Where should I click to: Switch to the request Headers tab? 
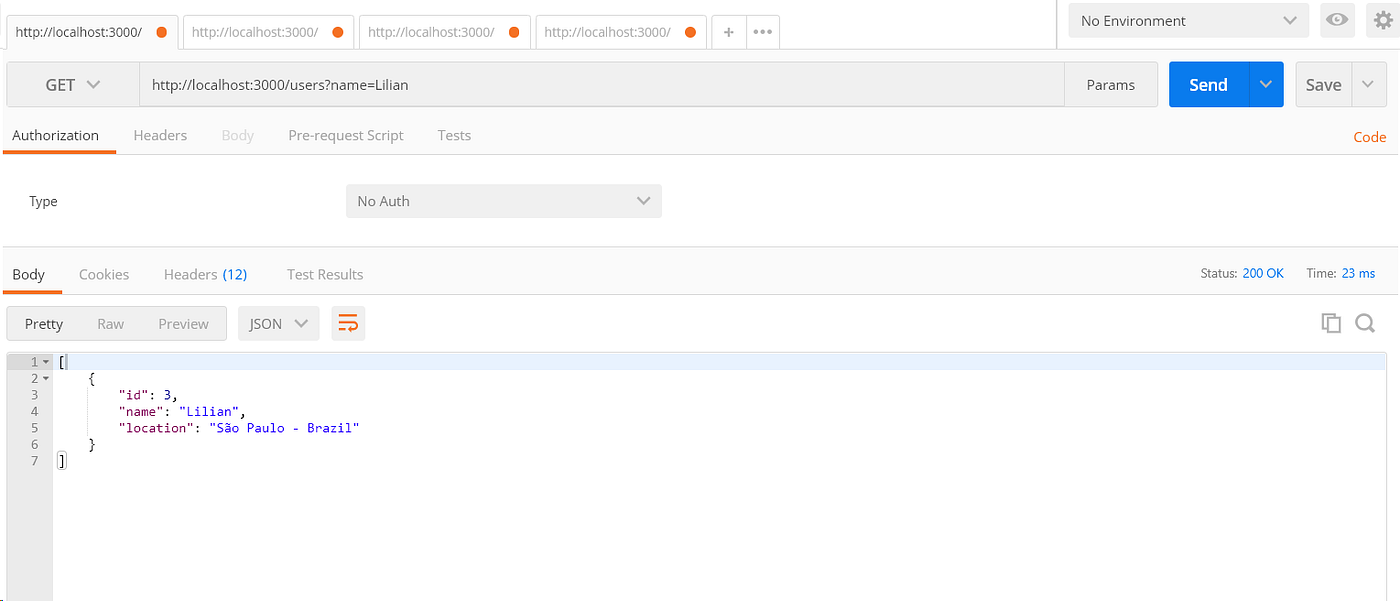click(x=160, y=135)
